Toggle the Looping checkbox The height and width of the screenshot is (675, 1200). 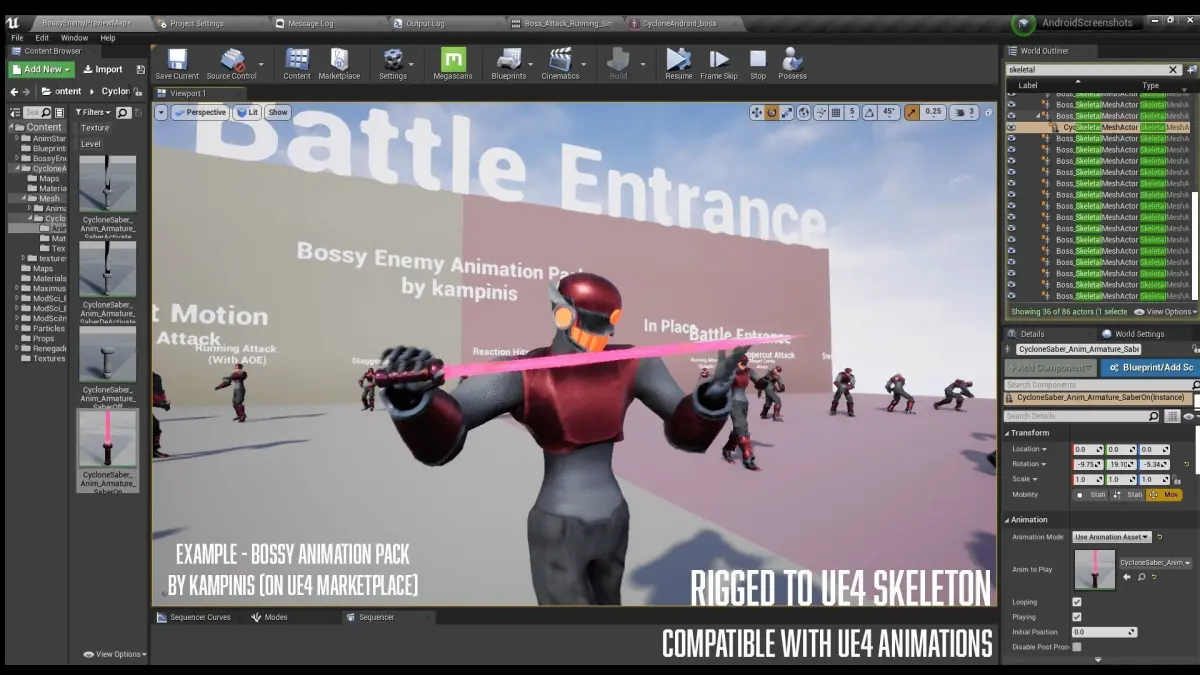point(1077,602)
